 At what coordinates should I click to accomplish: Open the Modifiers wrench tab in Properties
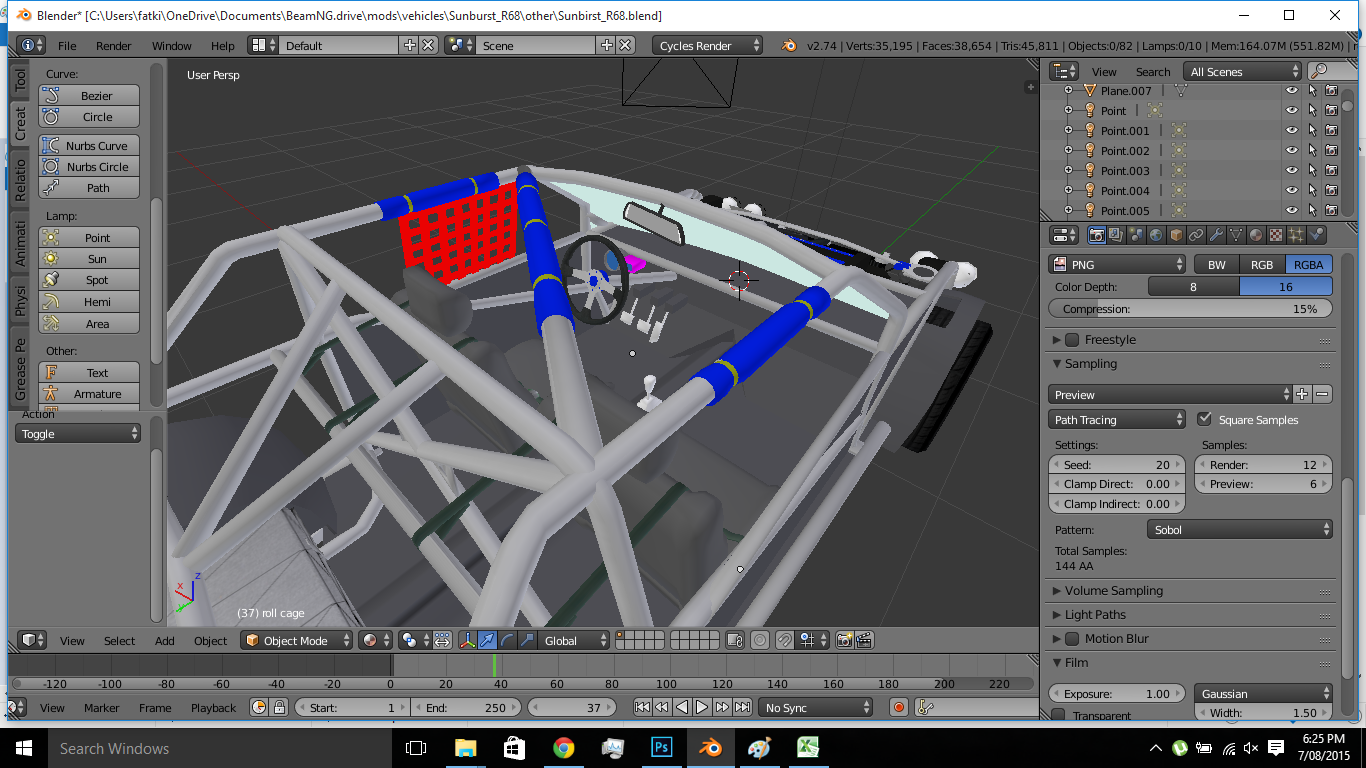pos(1216,235)
